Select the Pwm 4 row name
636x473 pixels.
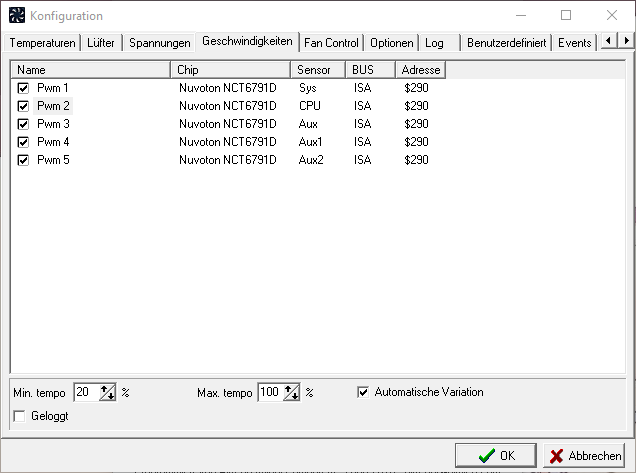53,142
